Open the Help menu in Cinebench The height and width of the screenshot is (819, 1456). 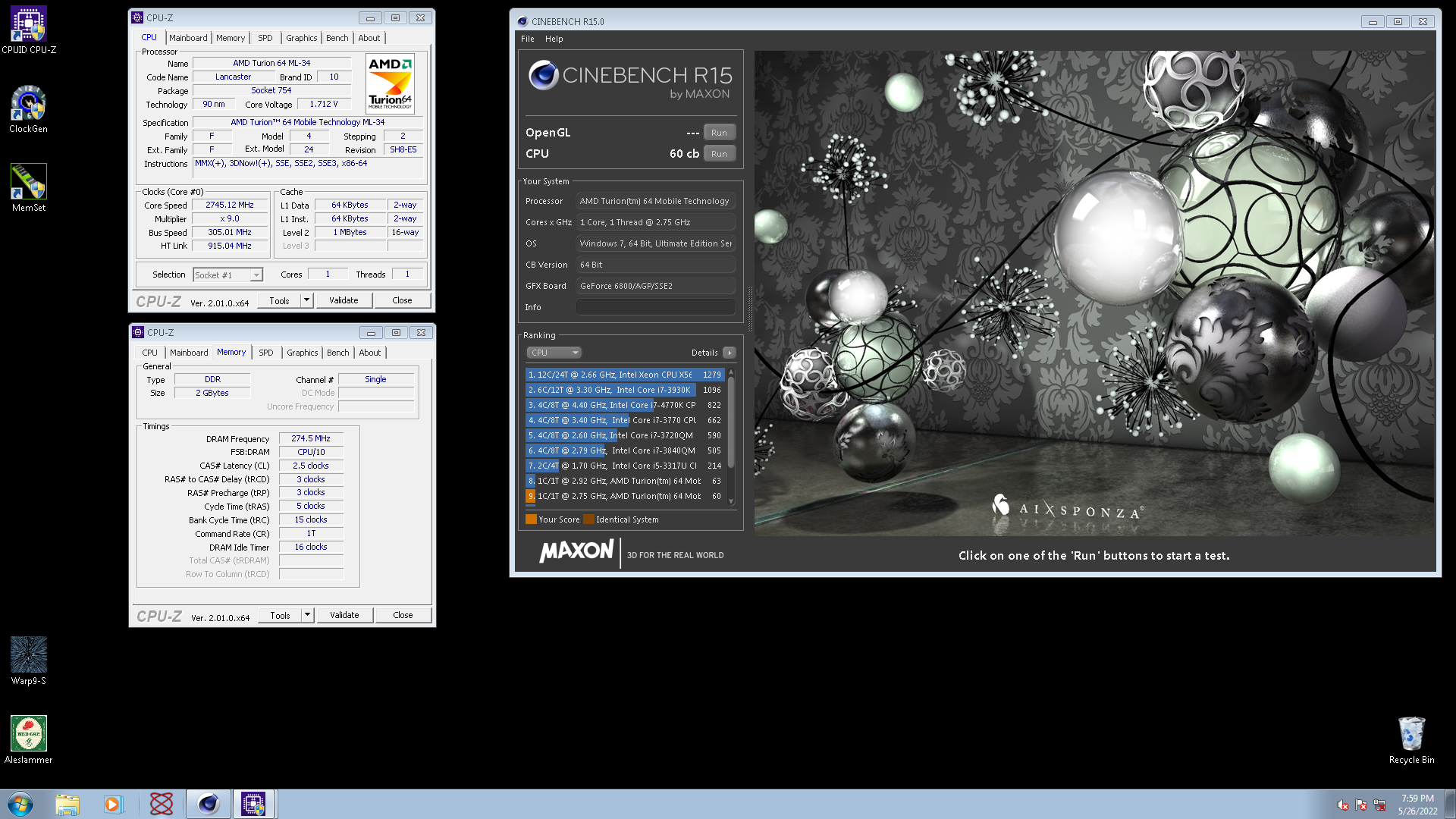coord(554,39)
